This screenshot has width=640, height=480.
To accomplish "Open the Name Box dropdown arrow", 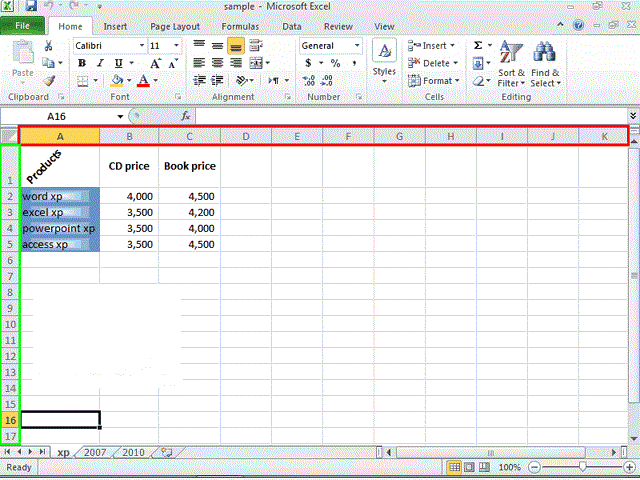I will pos(120,116).
